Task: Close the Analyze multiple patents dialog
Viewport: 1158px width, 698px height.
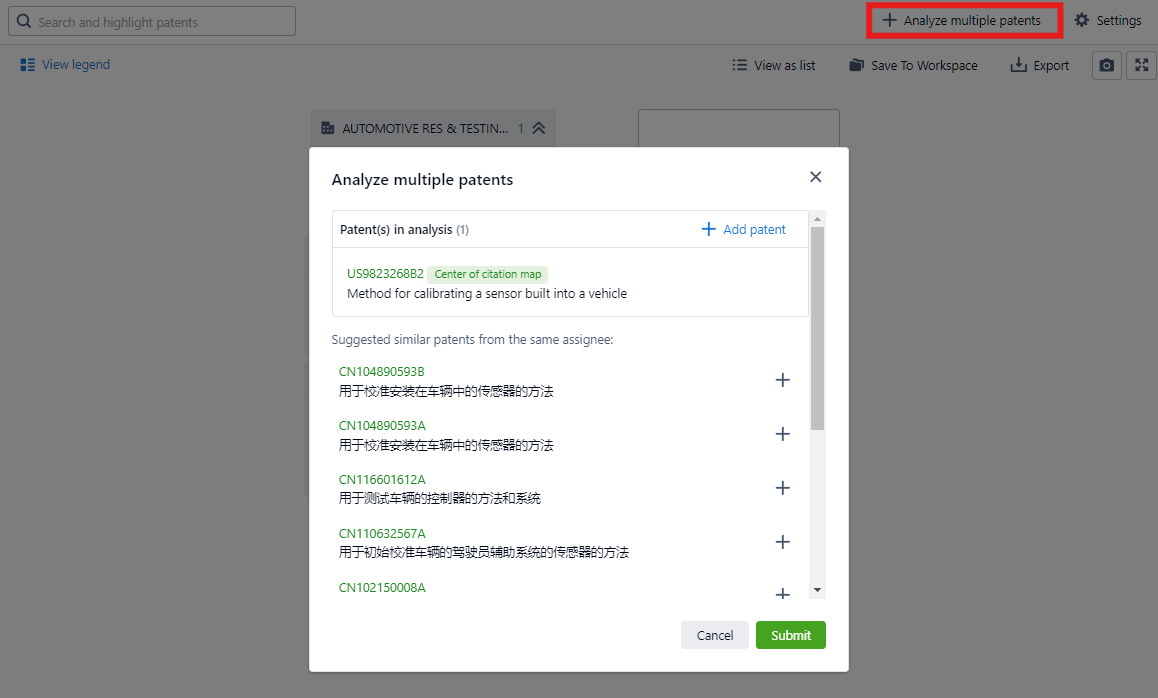Action: [x=815, y=177]
